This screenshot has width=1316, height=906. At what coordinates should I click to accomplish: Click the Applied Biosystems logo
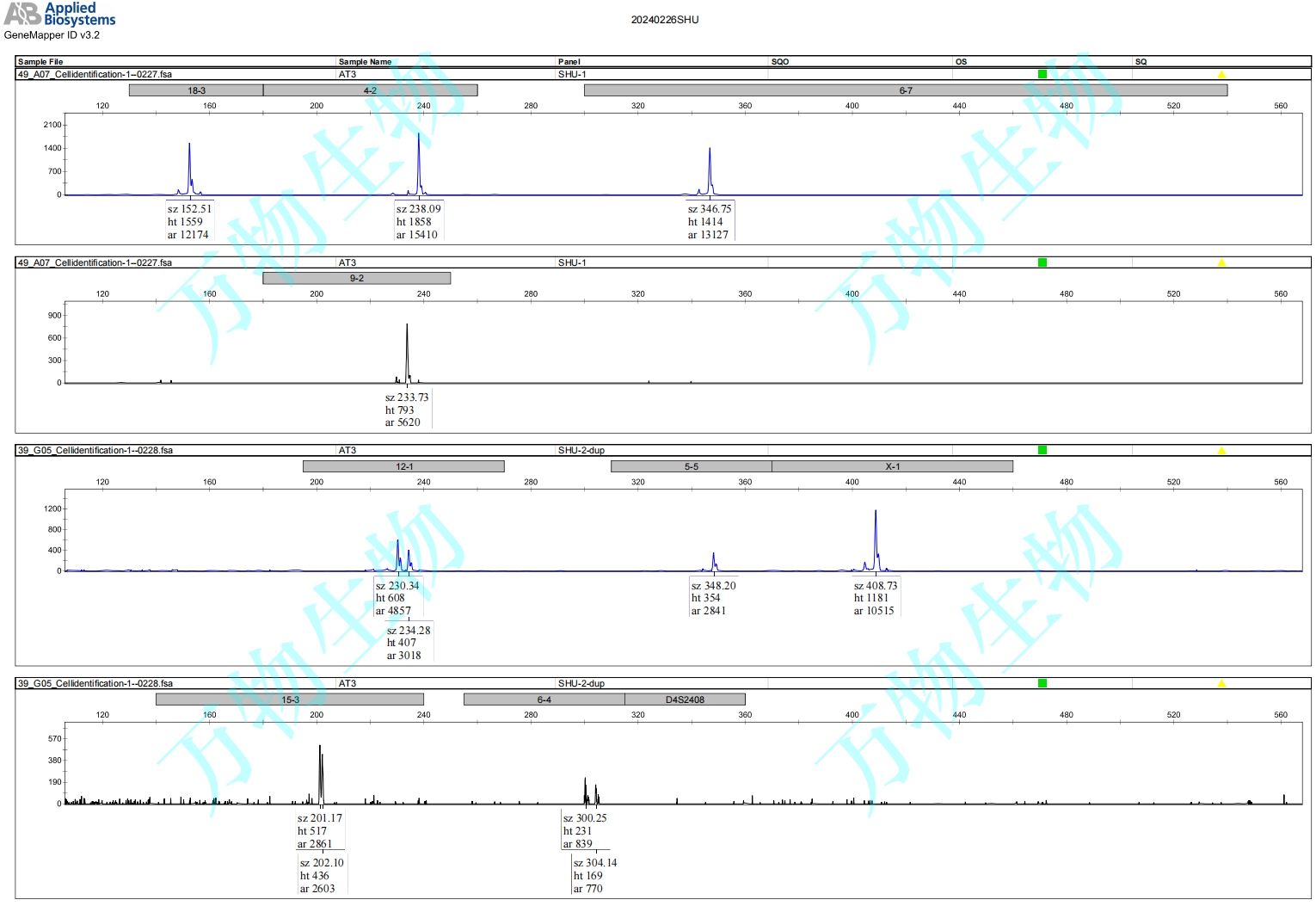(60, 15)
